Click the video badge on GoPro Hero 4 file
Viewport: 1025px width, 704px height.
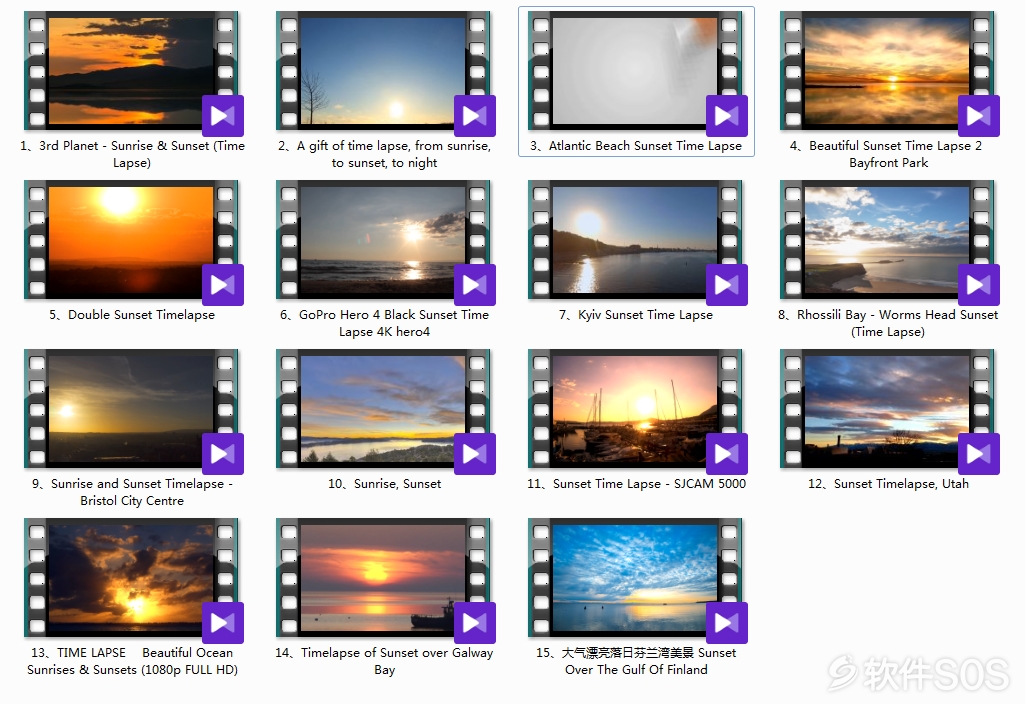(x=475, y=285)
